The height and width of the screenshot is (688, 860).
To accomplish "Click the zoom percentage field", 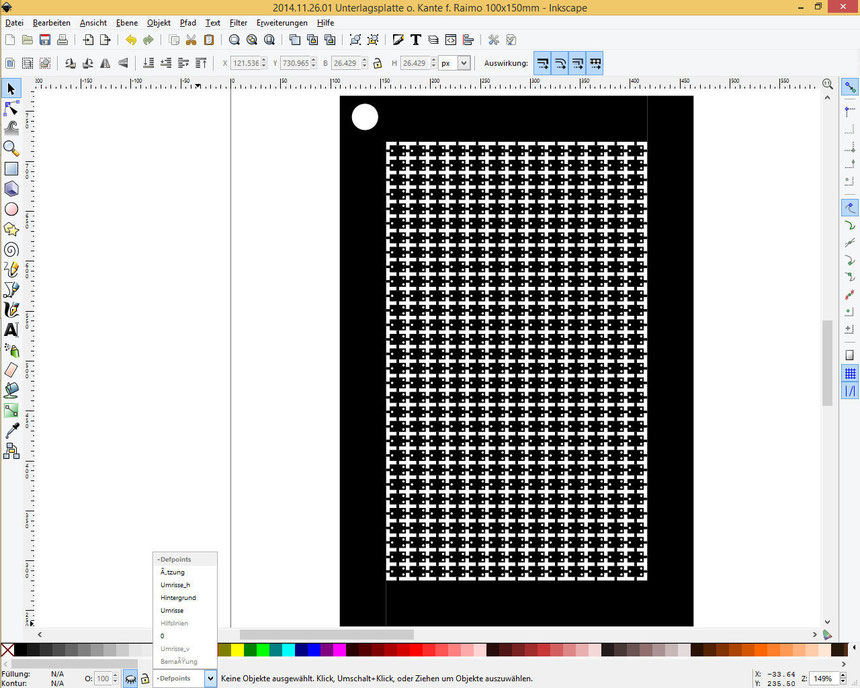I will point(824,679).
